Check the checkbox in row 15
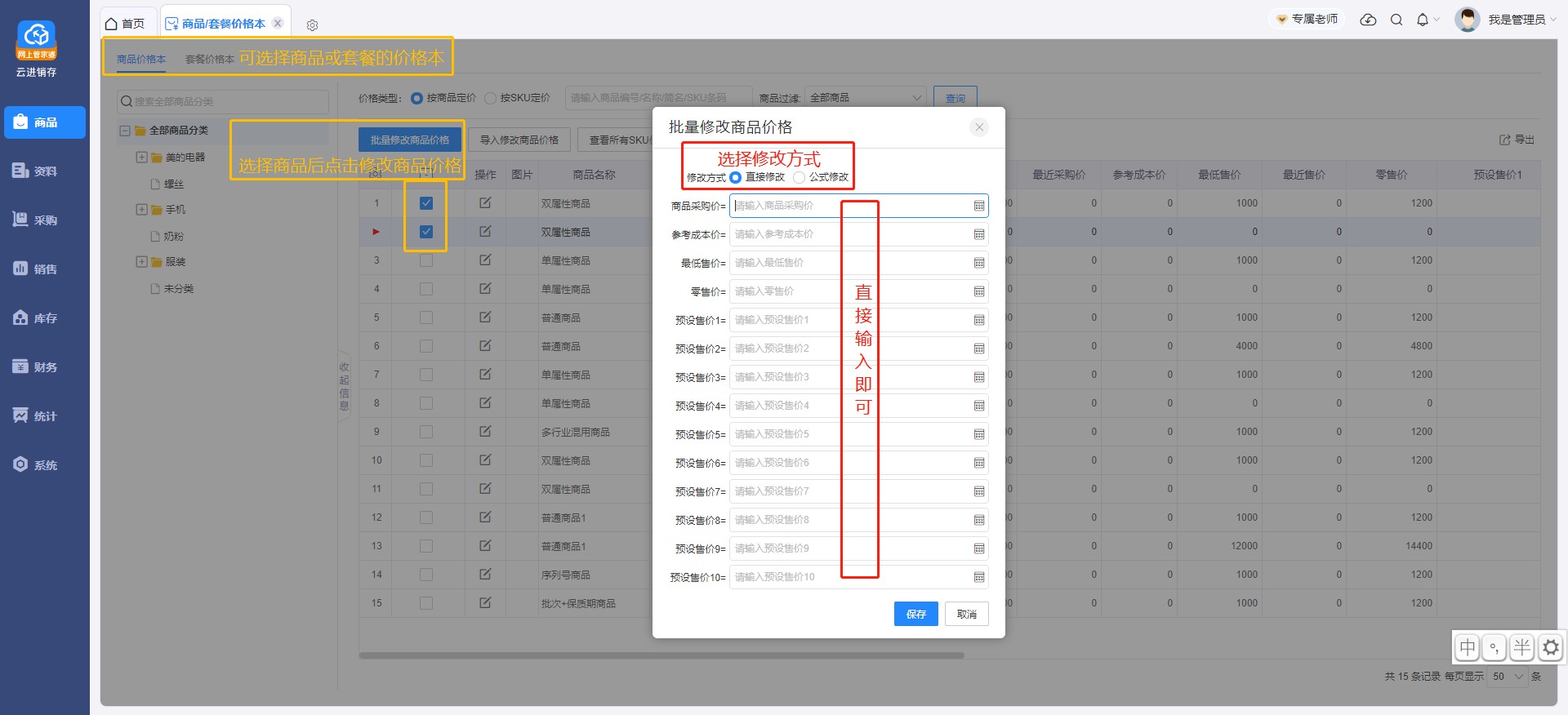 coord(426,603)
